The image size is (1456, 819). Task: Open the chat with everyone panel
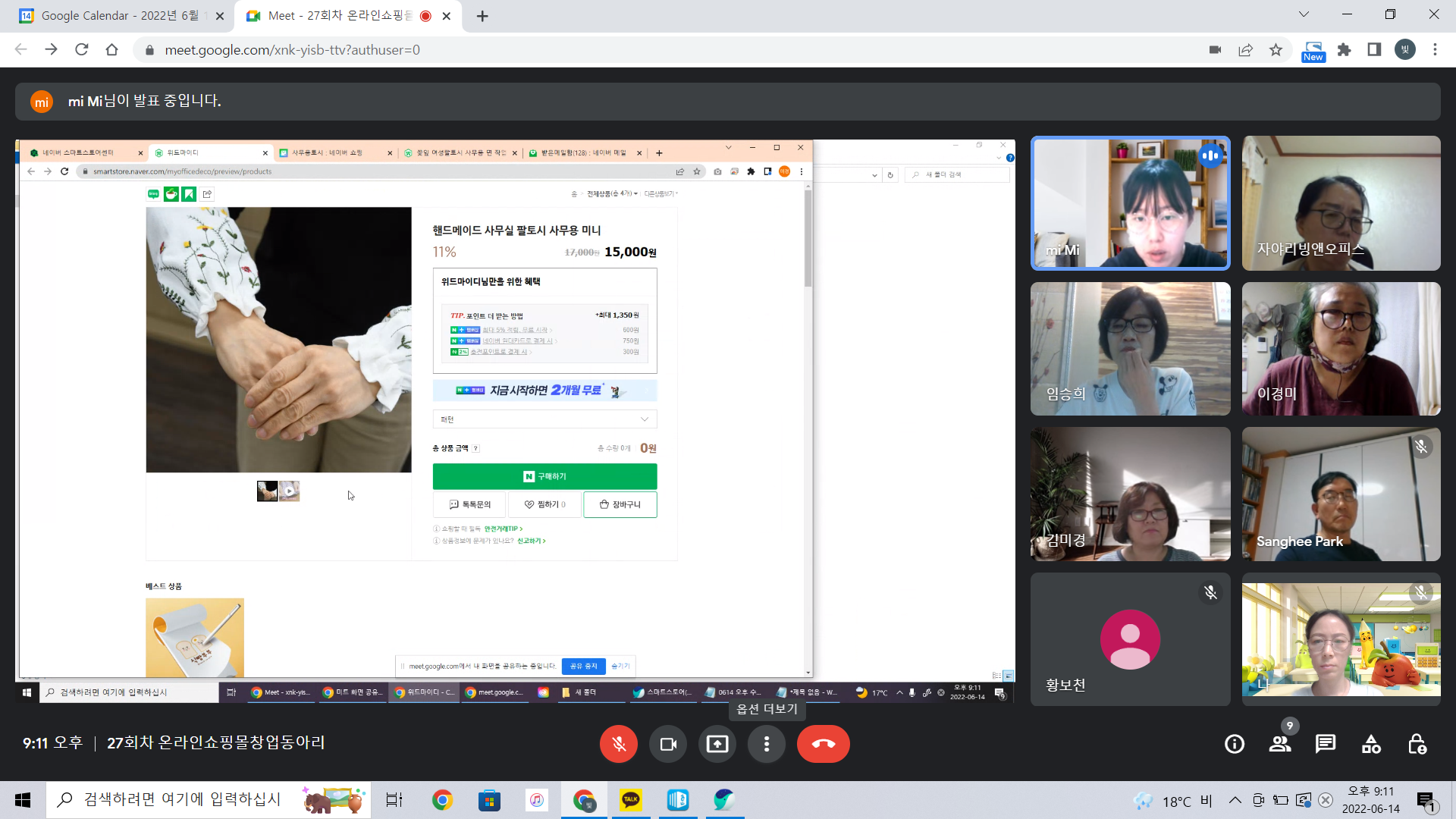pos(1326,744)
